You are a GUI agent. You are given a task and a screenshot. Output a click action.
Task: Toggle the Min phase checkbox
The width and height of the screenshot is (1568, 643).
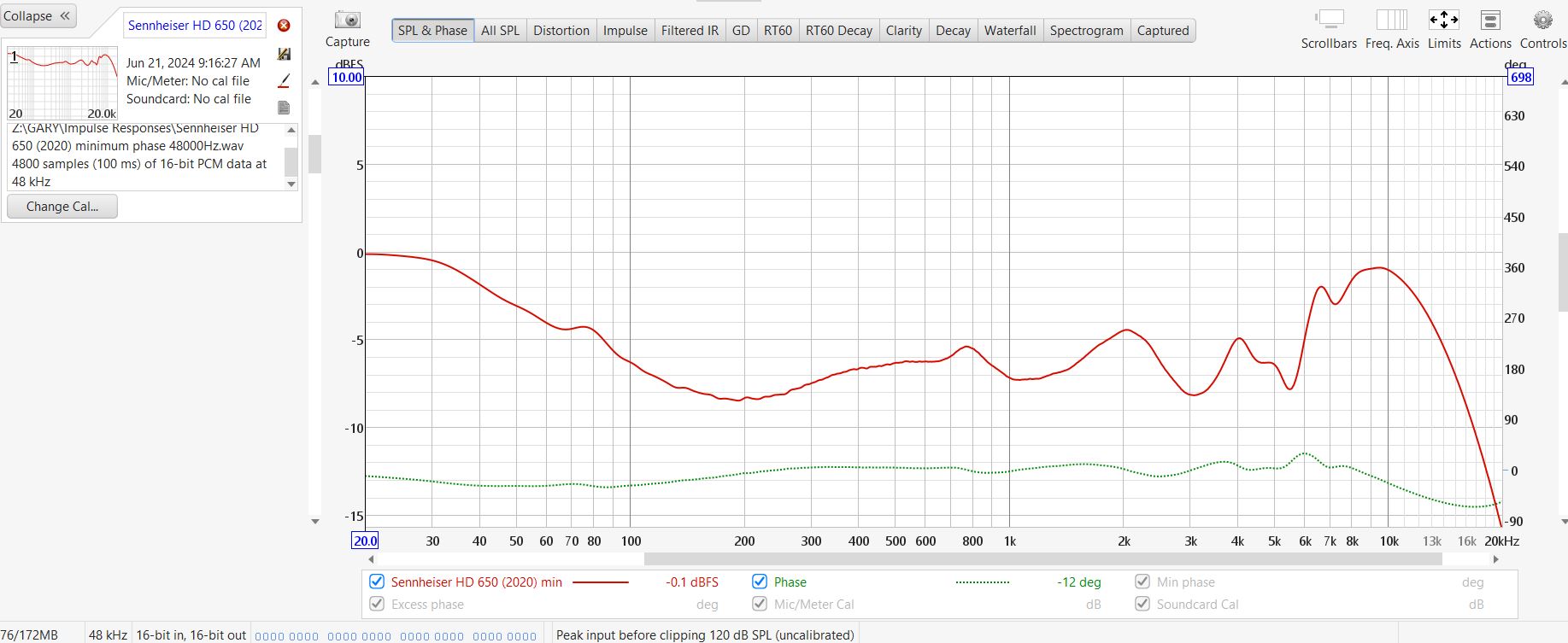coord(1142,582)
